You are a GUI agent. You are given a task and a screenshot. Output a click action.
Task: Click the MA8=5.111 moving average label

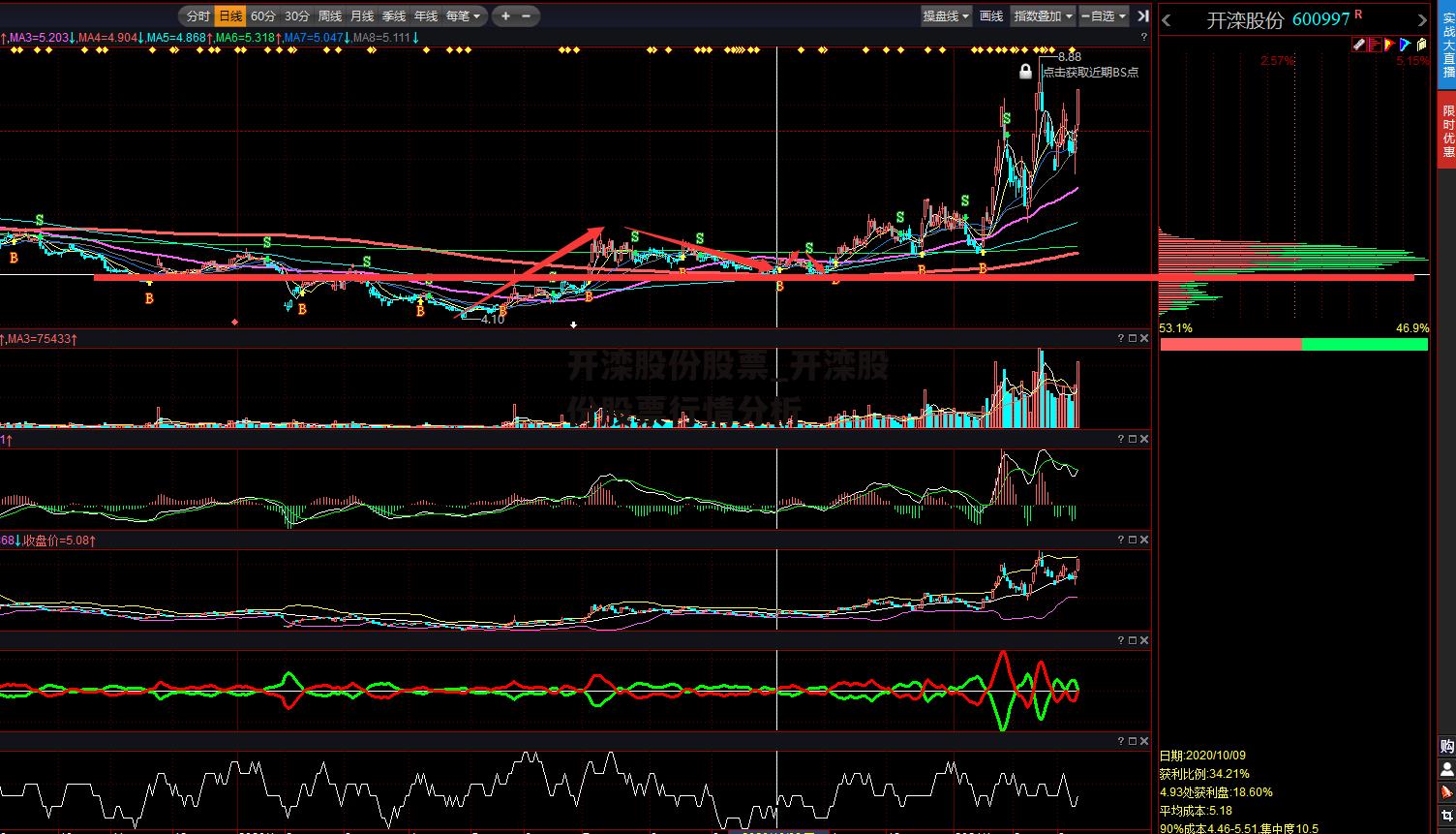coord(384,38)
